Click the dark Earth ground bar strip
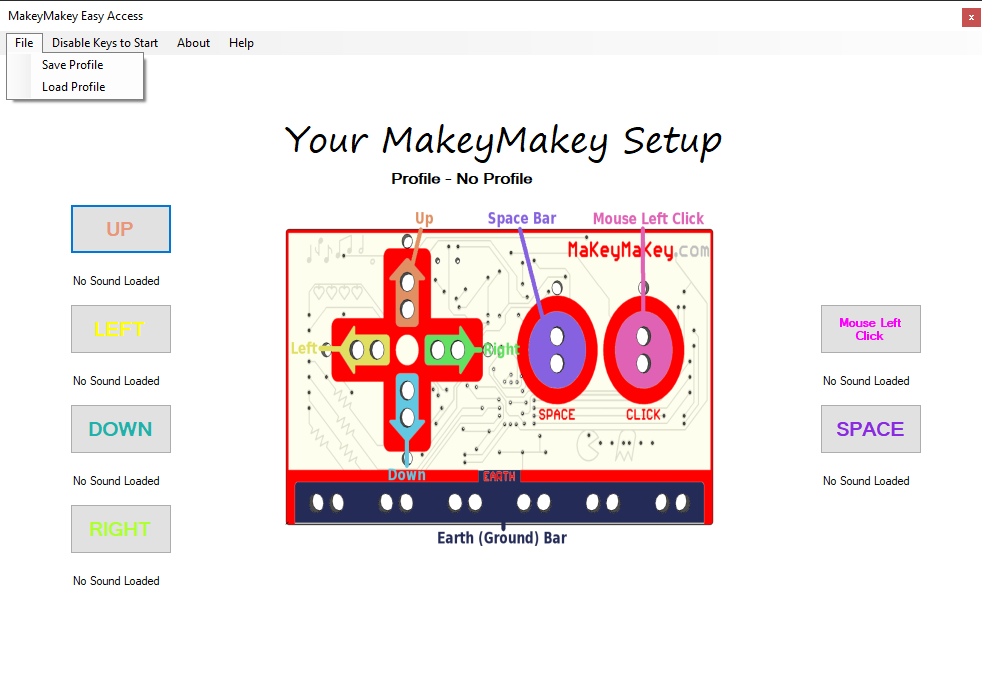Viewport: 982px width, 684px height. tap(499, 502)
